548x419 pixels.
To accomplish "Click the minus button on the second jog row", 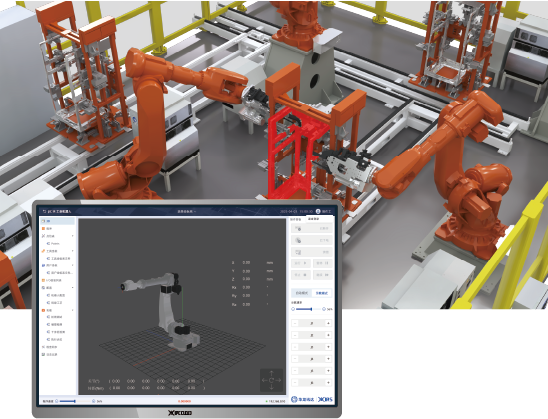I will [295, 335].
